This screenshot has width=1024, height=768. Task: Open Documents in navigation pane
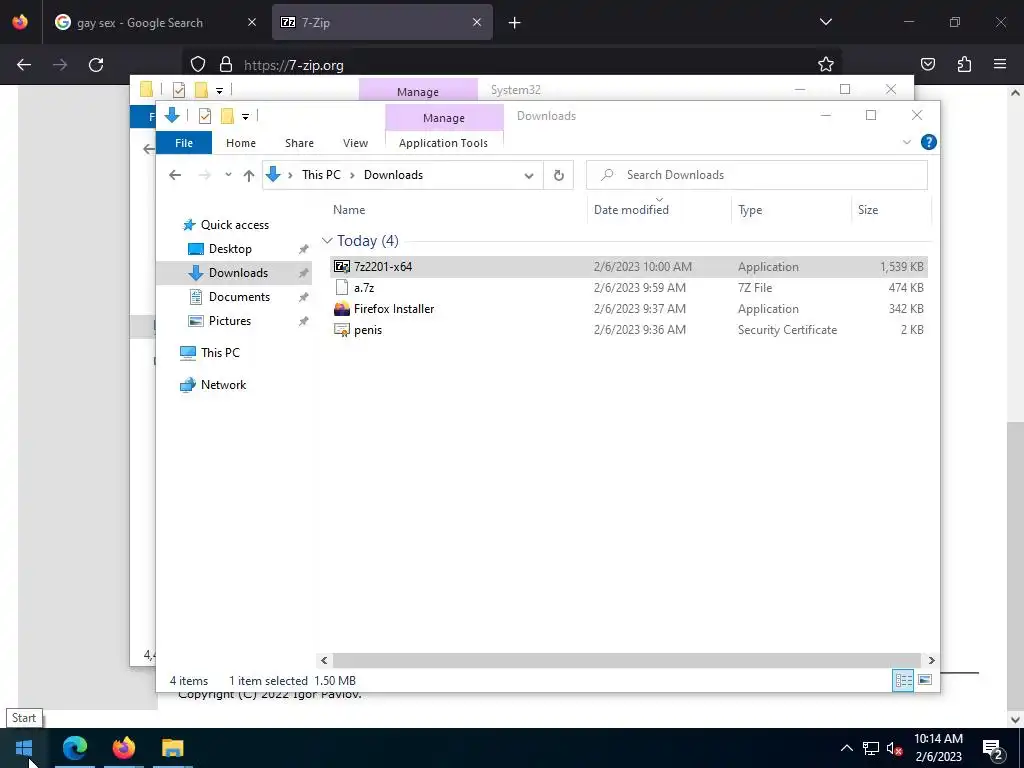pos(239,297)
